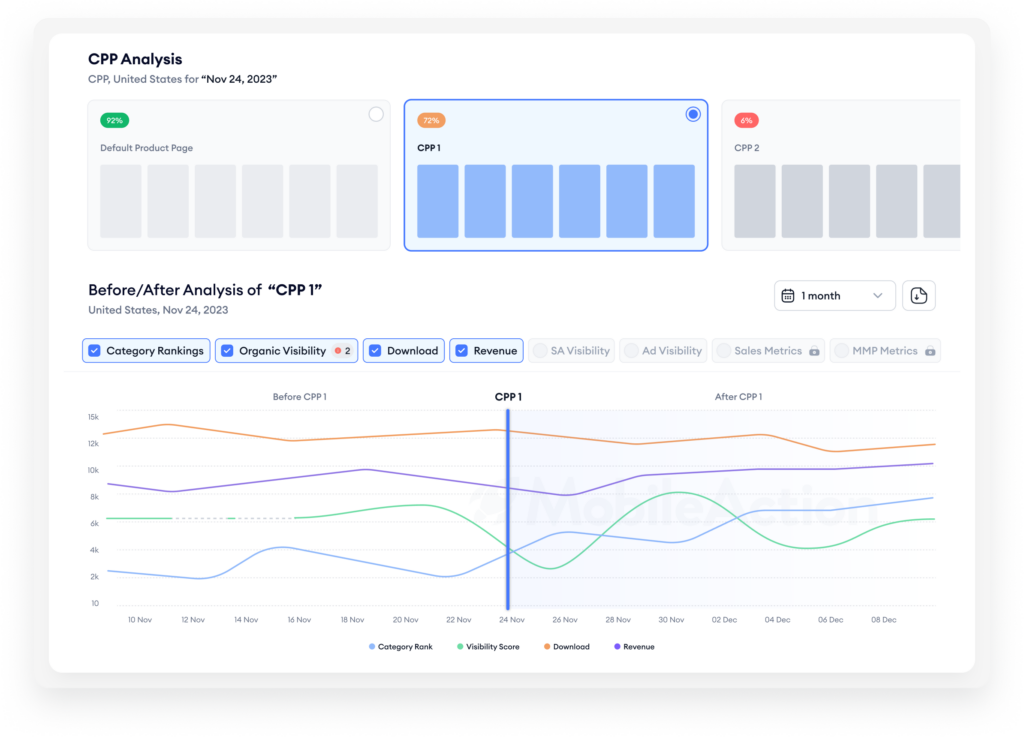Click the green 92% badge
This screenshot has height=737, width=1024.
pos(114,120)
